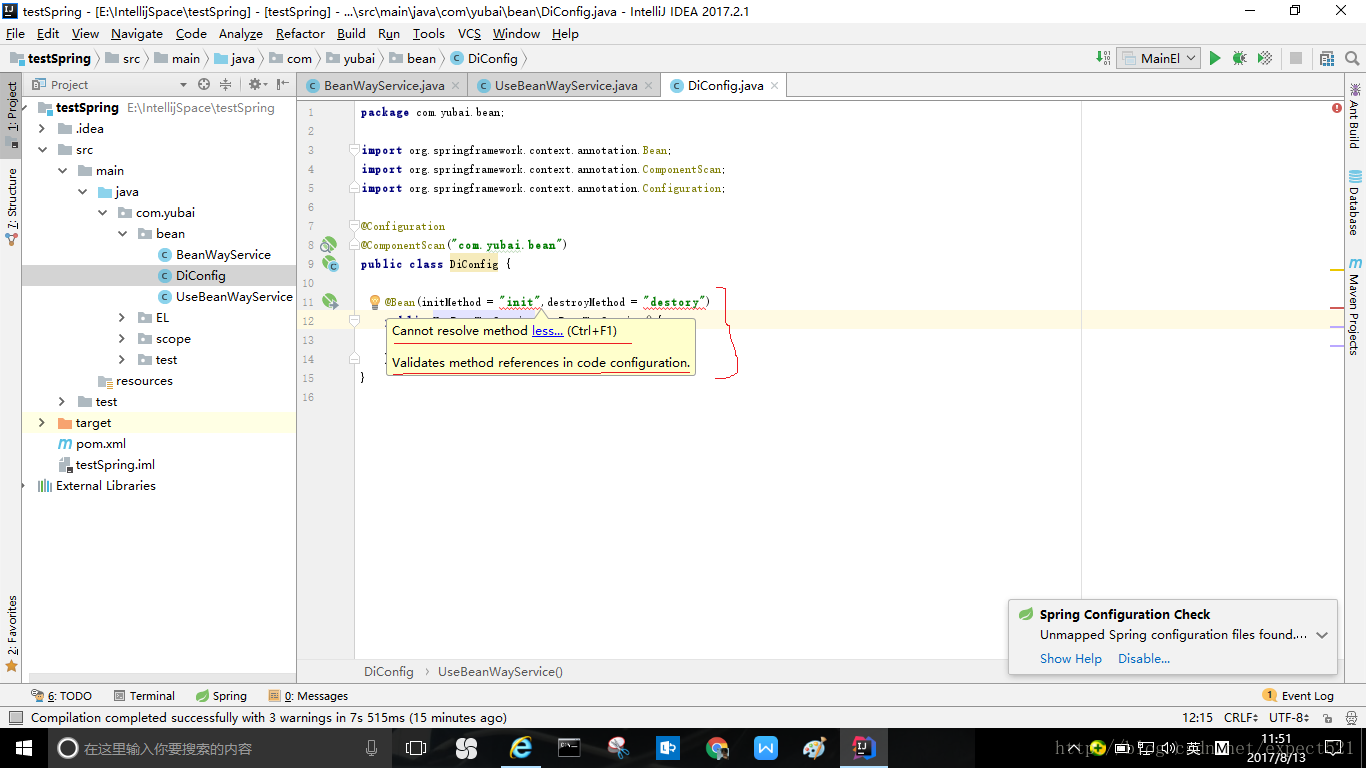
Task: Toggle the lock read-only icon in status bar
Action: point(1328,717)
